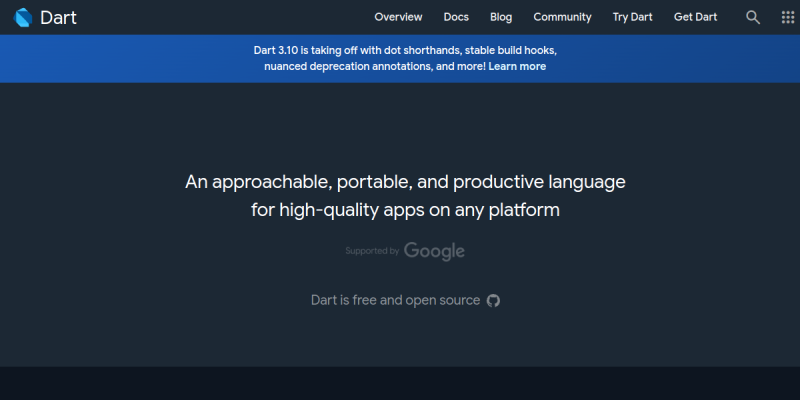Click the Dart wordmark text in header
This screenshot has height=400, width=800.
click(58, 17)
